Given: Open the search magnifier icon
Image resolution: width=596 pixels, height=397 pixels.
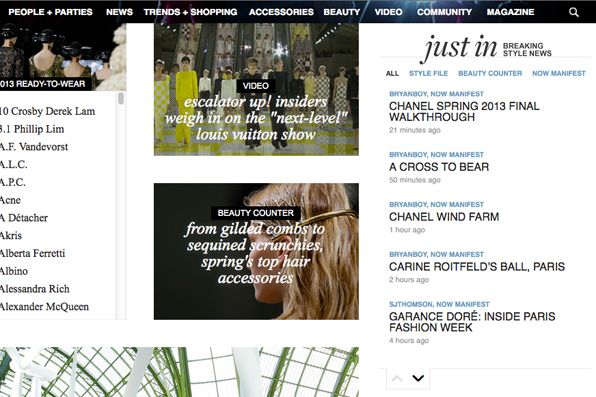Looking at the screenshot, I should [574, 12].
